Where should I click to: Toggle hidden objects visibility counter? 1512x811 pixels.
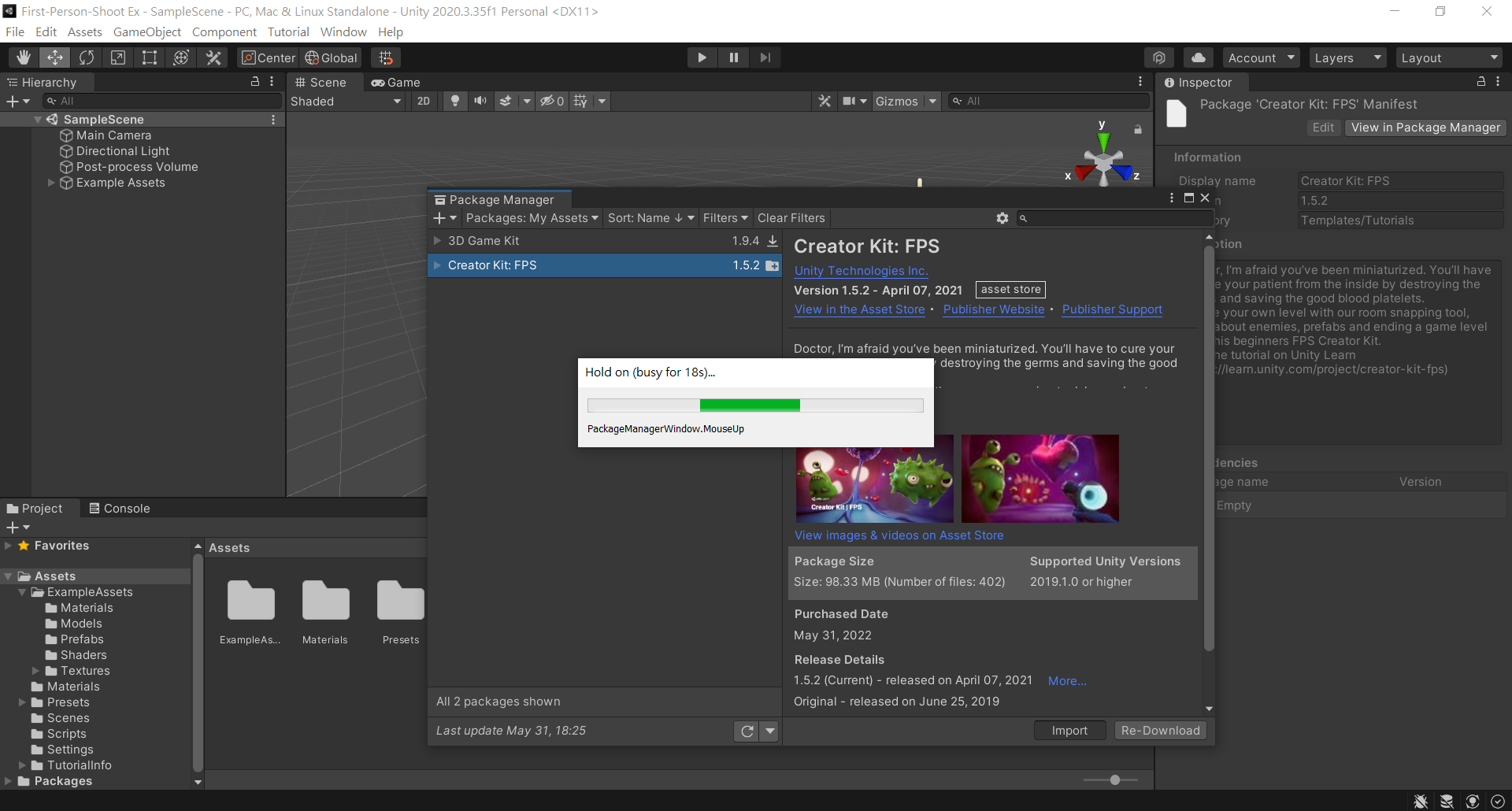551,101
